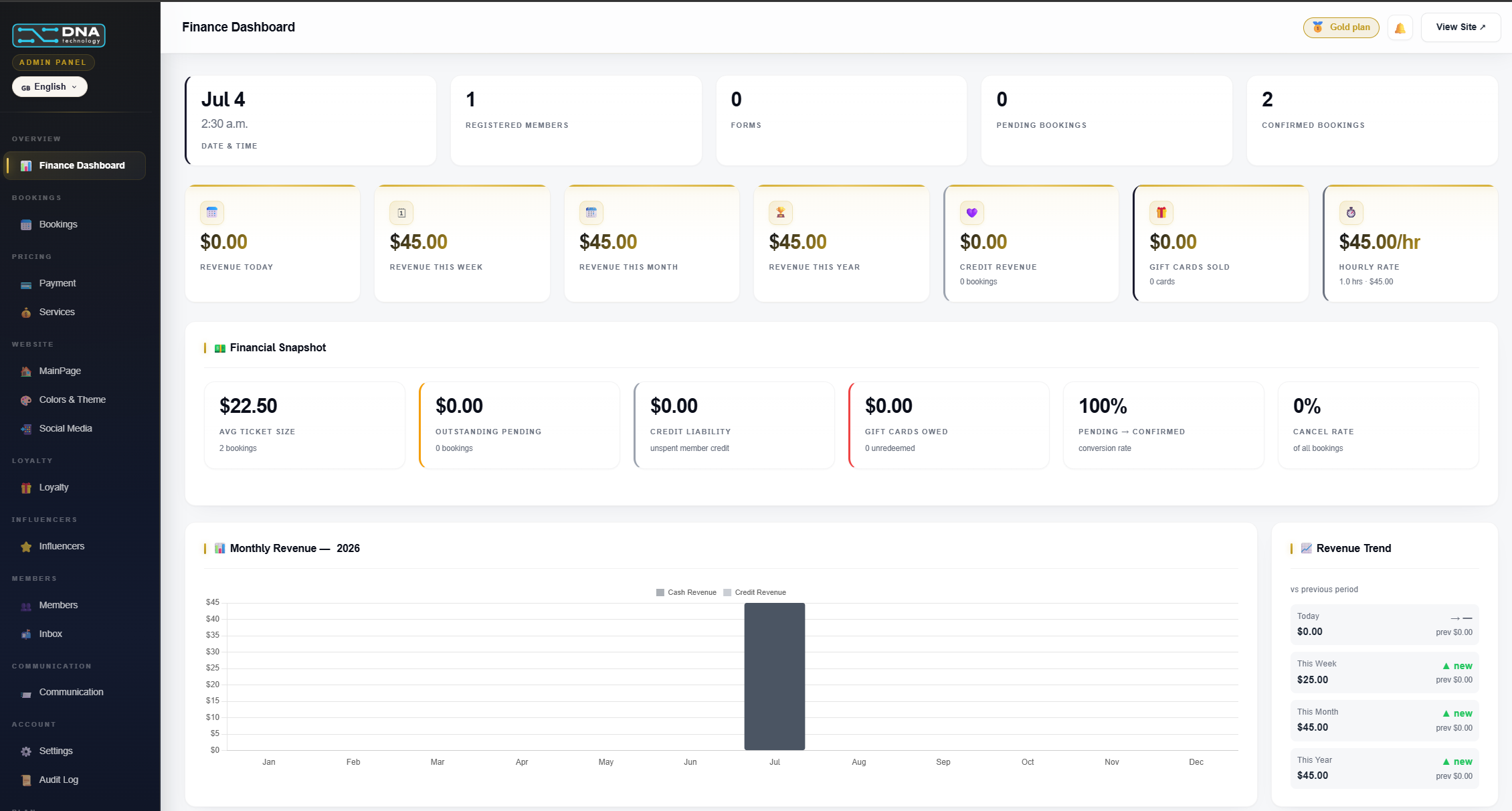Toggle Credit Revenue legend in chart
The image size is (1512, 811).
coord(755,592)
